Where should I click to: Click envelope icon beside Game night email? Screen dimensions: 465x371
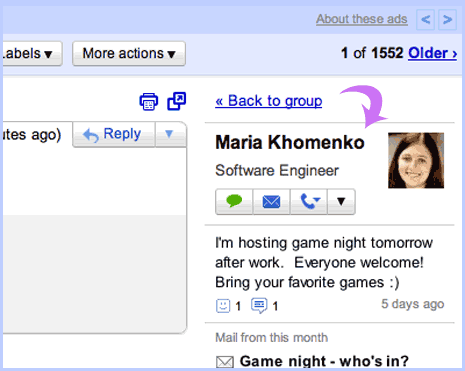pyautogui.click(x=225, y=362)
